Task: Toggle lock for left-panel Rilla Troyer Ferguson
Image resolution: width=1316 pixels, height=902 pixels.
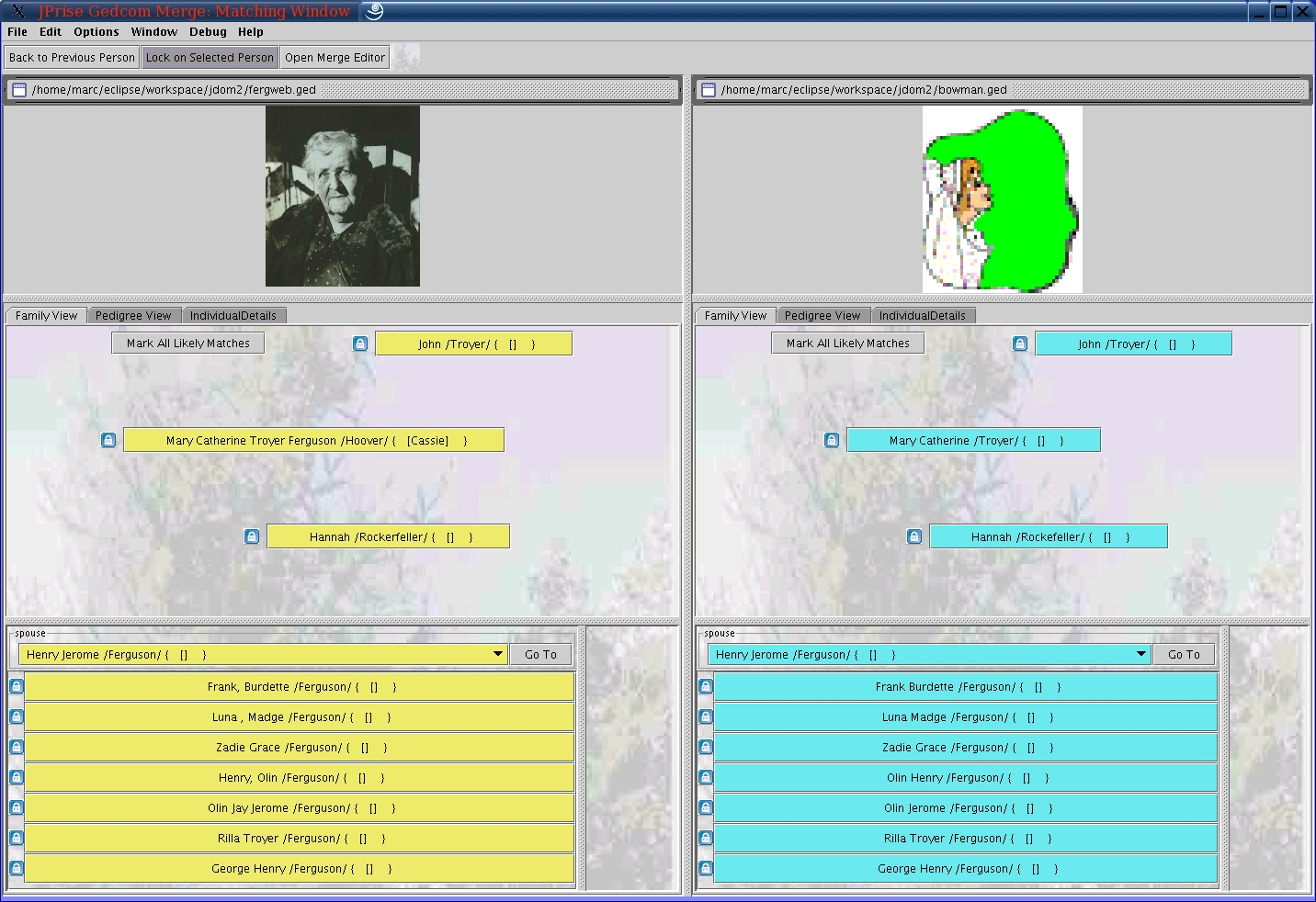Action: point(17,838)
